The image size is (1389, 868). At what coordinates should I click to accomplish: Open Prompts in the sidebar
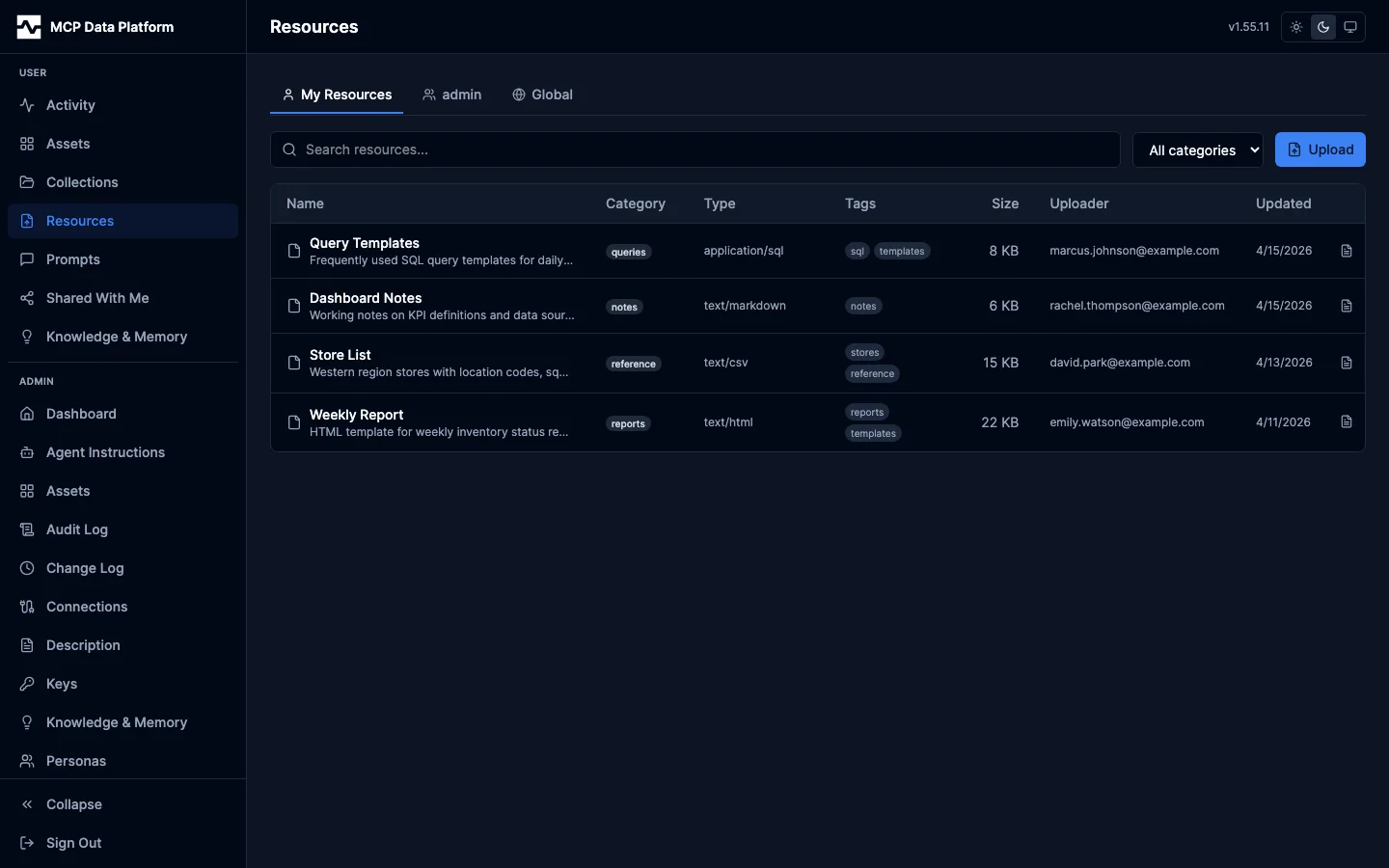[72, 259]
